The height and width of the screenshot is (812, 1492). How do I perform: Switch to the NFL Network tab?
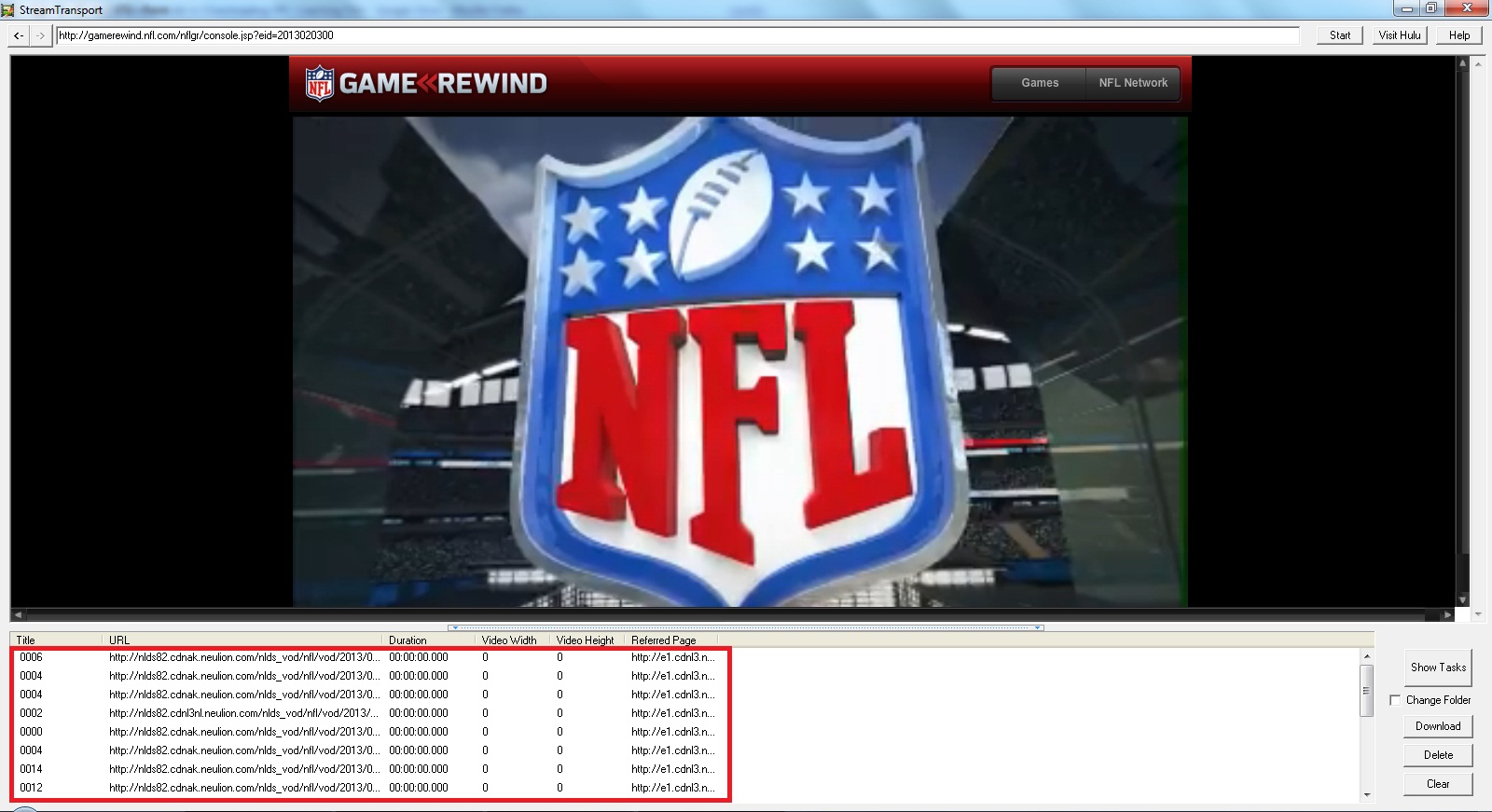coord(1133,83)
